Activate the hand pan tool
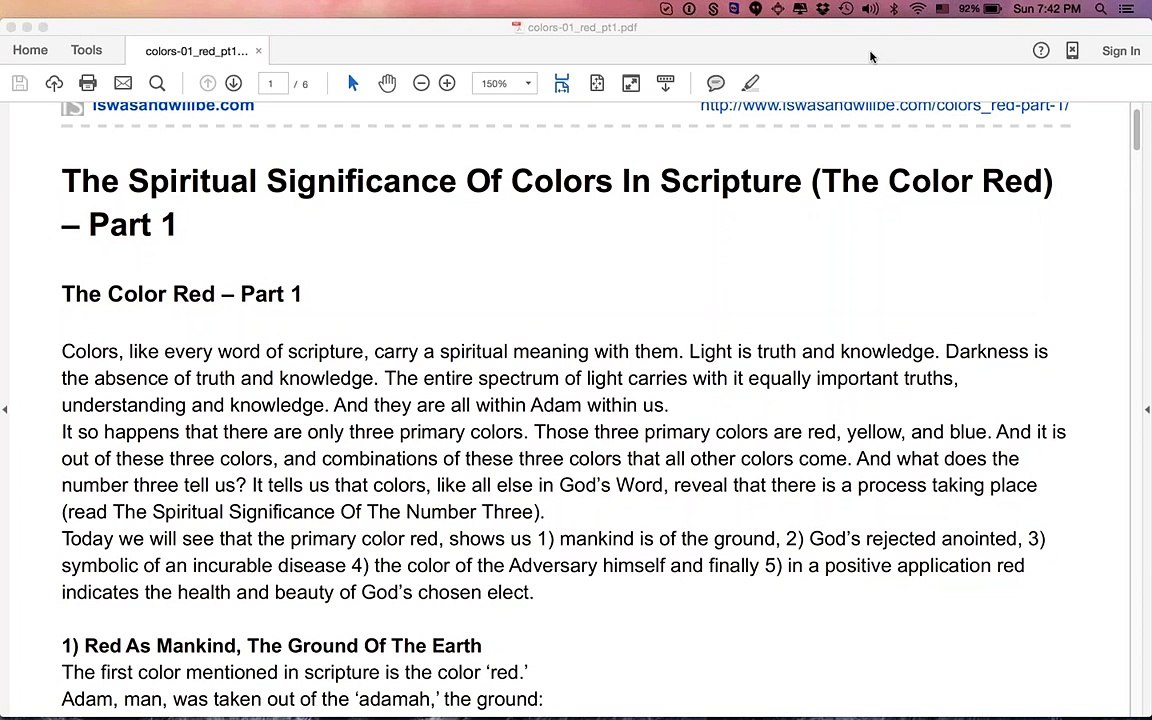The height and width of the screenshot is (720, 1152). point(387,83)
